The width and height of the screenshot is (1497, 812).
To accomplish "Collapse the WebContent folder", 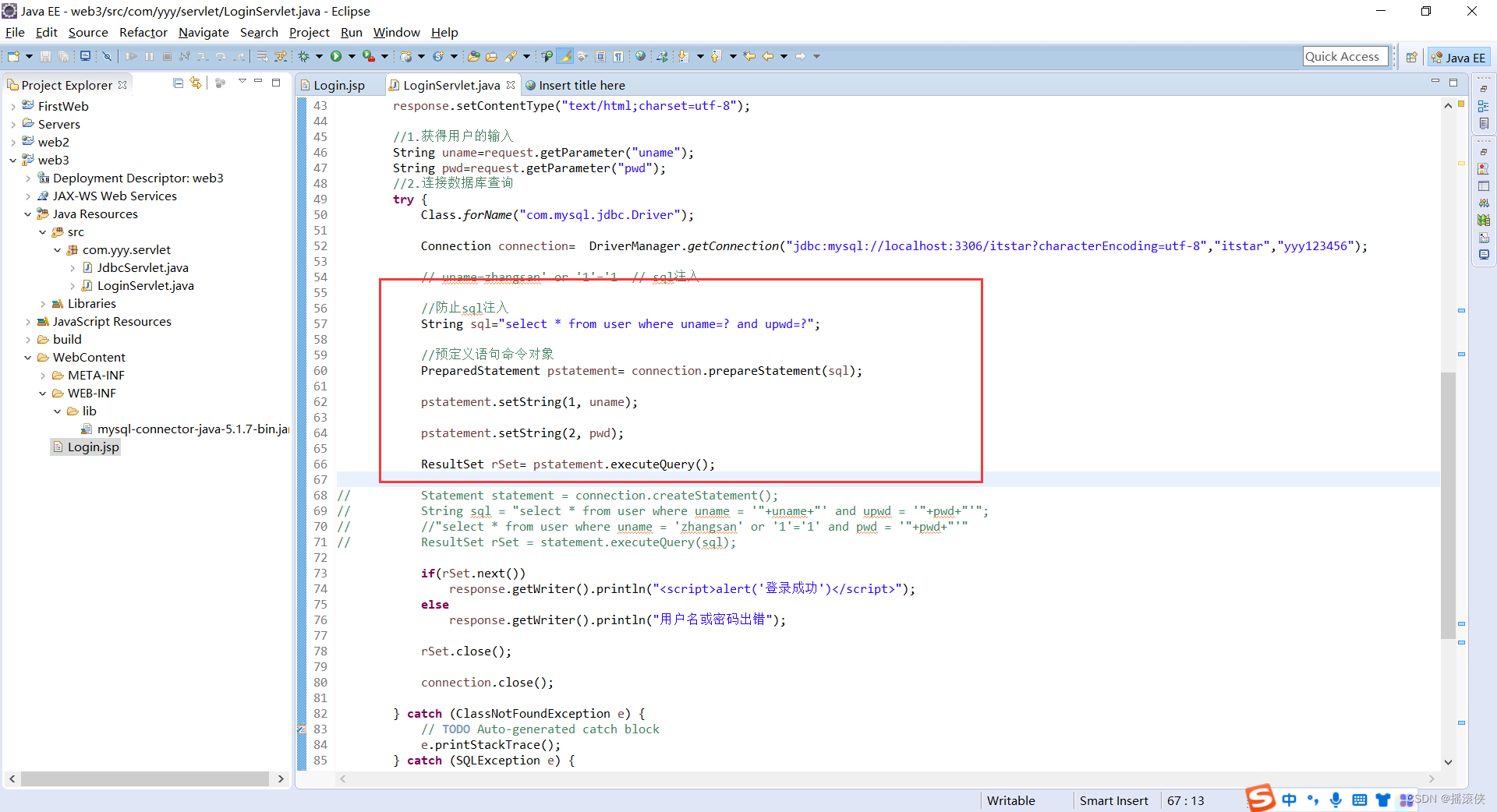I will (x=28, y=357).
